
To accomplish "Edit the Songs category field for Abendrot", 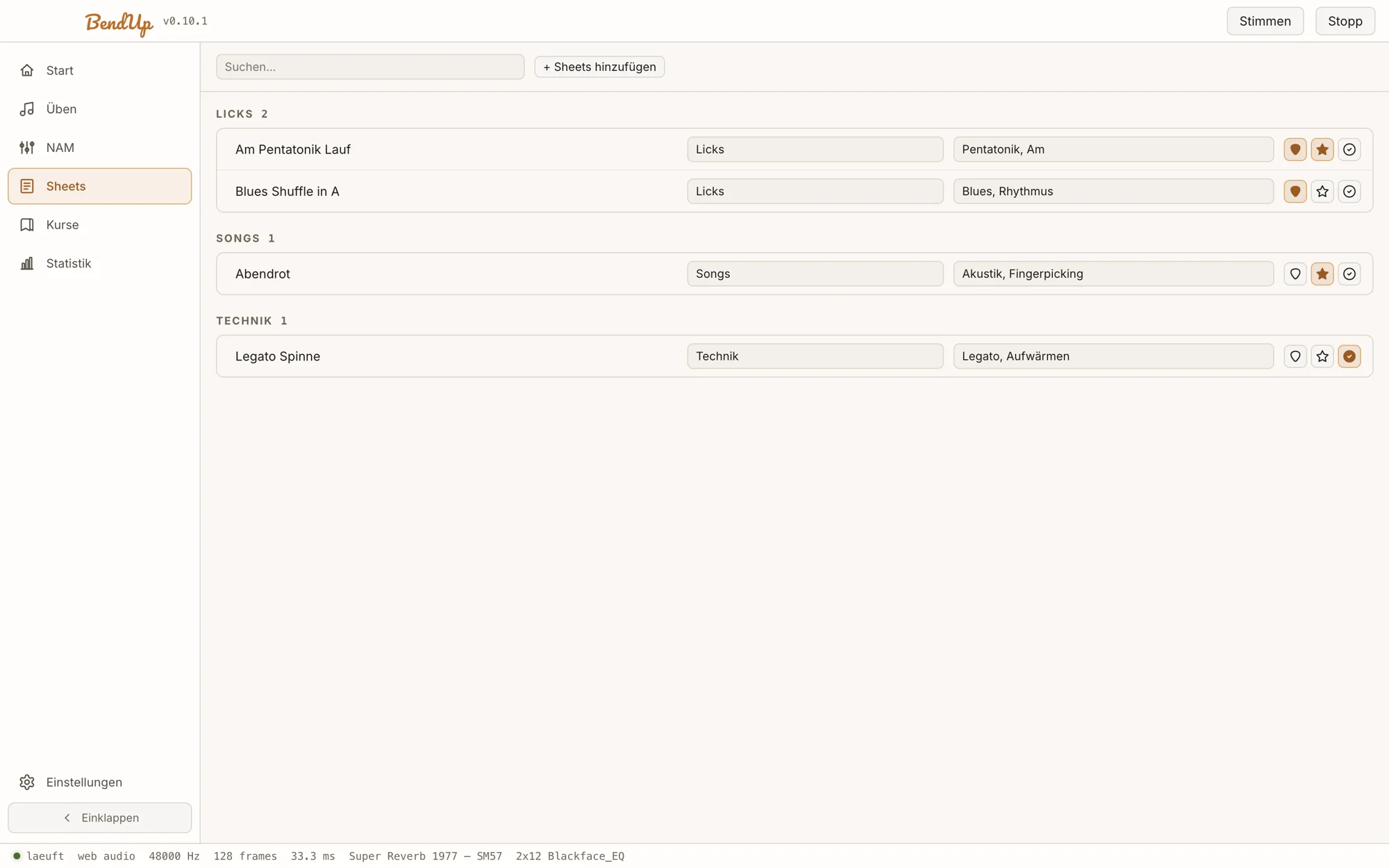I will click(815, 274).
